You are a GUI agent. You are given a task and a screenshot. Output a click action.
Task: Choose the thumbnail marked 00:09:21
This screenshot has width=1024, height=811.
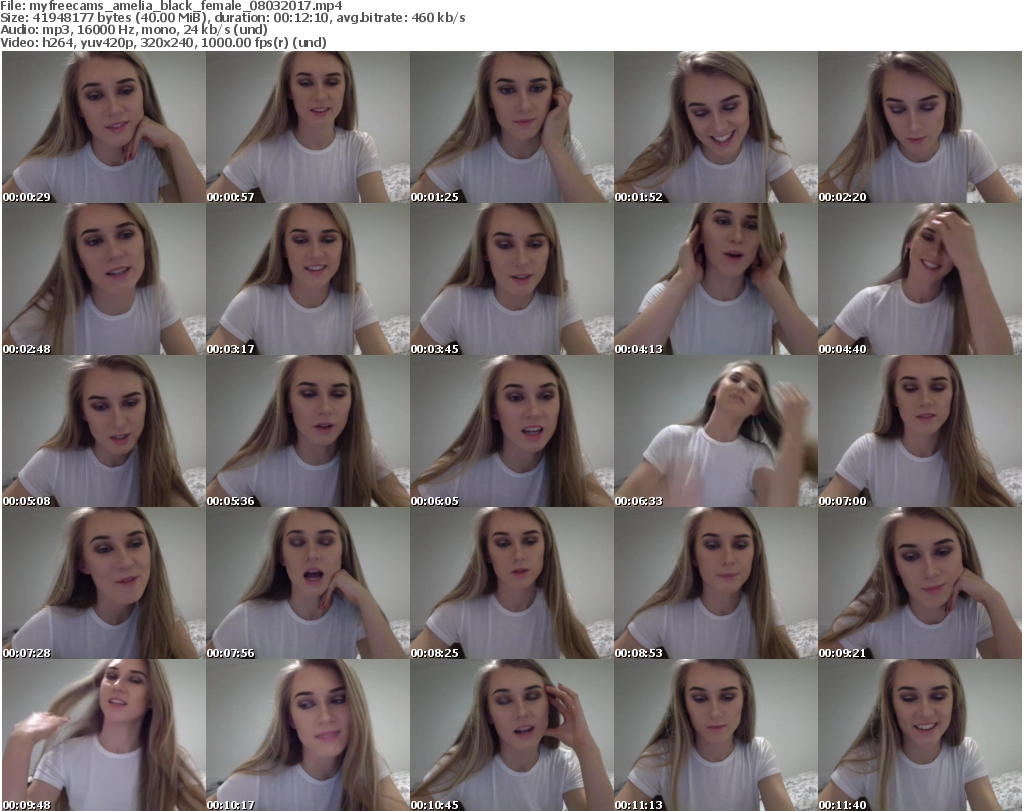[x=920, y=584]
